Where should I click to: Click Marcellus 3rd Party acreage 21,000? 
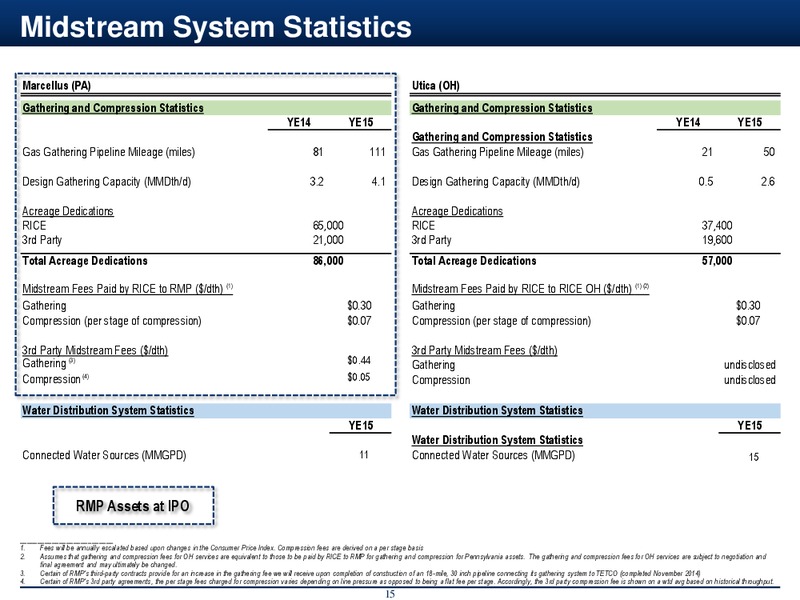(x=328, y=240)
